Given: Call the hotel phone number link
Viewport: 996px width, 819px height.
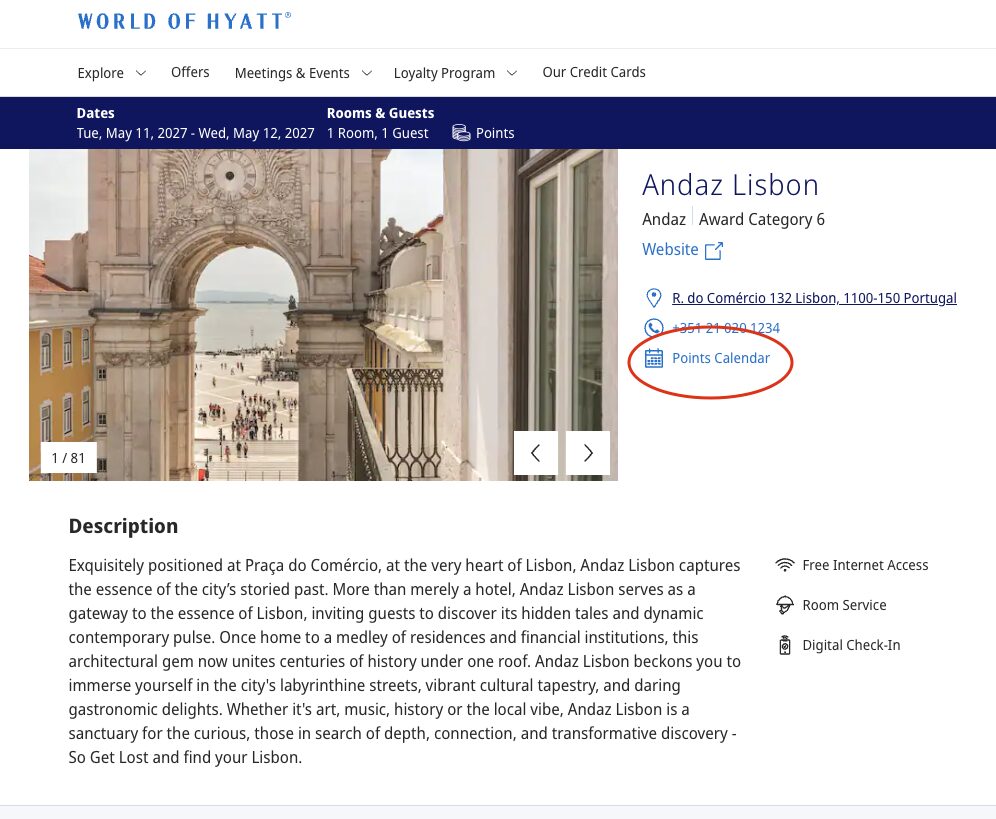Looking at the screenshot, I should tap(726, 328).
